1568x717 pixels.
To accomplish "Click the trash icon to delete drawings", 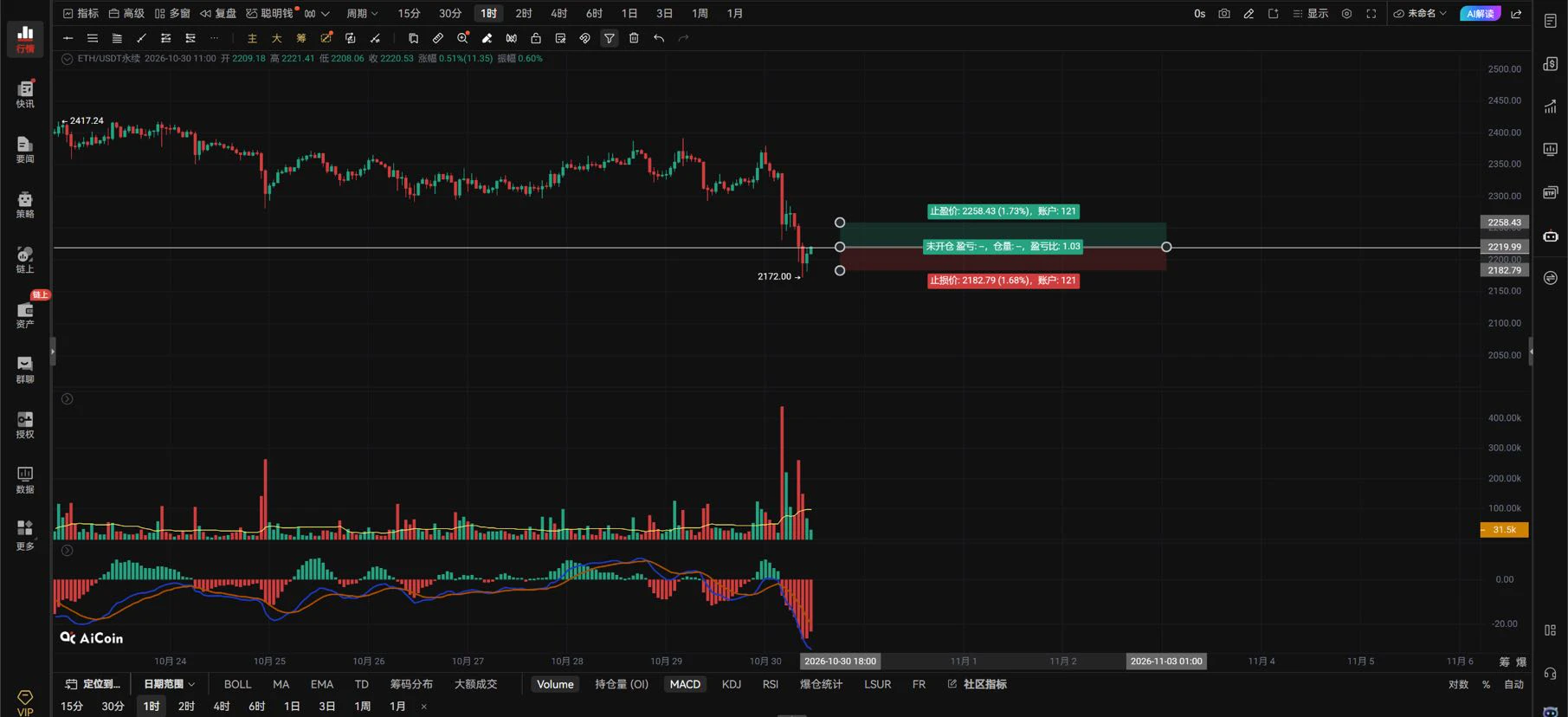I will (634, 38).
